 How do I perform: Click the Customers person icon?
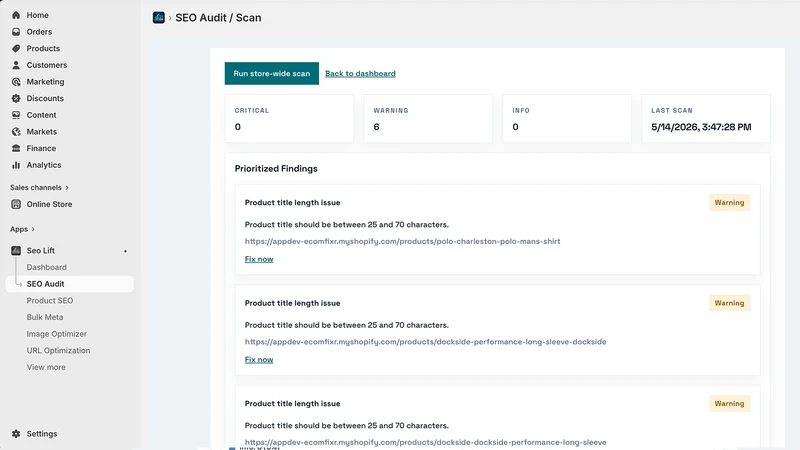pyautogui.click(x=16, y=65)
